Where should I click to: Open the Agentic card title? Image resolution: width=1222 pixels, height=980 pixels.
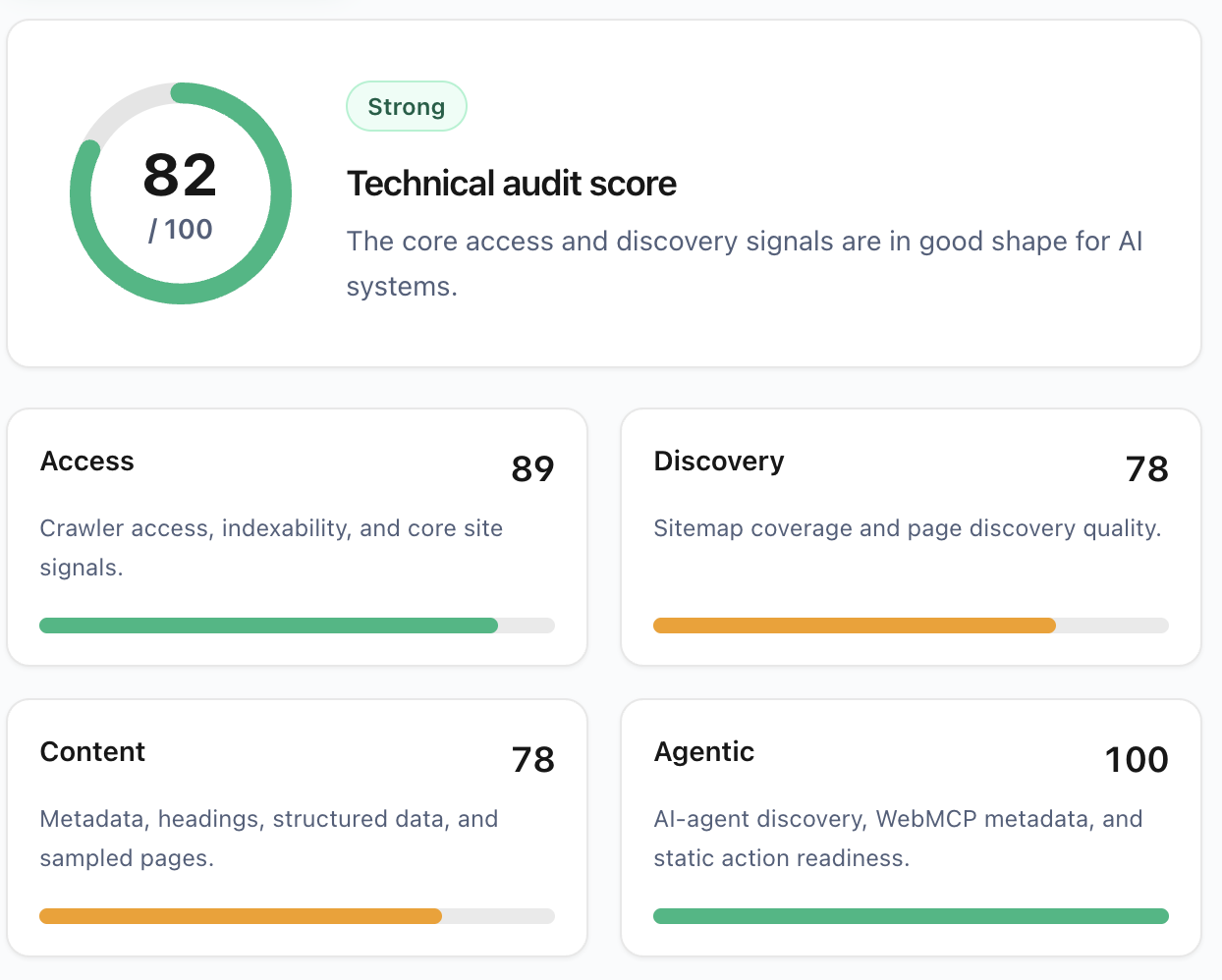pyautogui.click(x=704, y=752)
